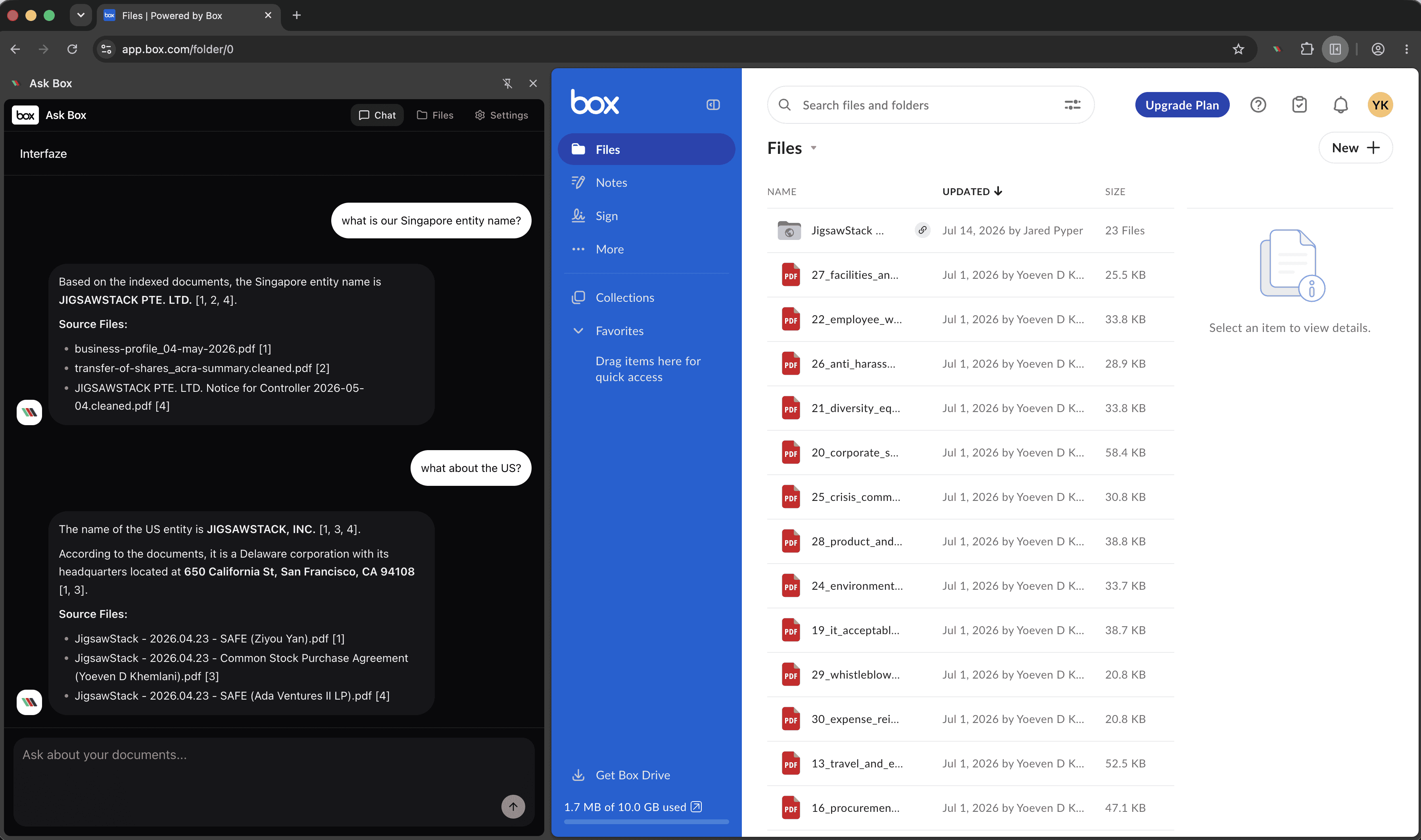Close the Ask Box side panel
This screenshot has width=1421, height=840.
pyautogui.click(x=533, y=83)
